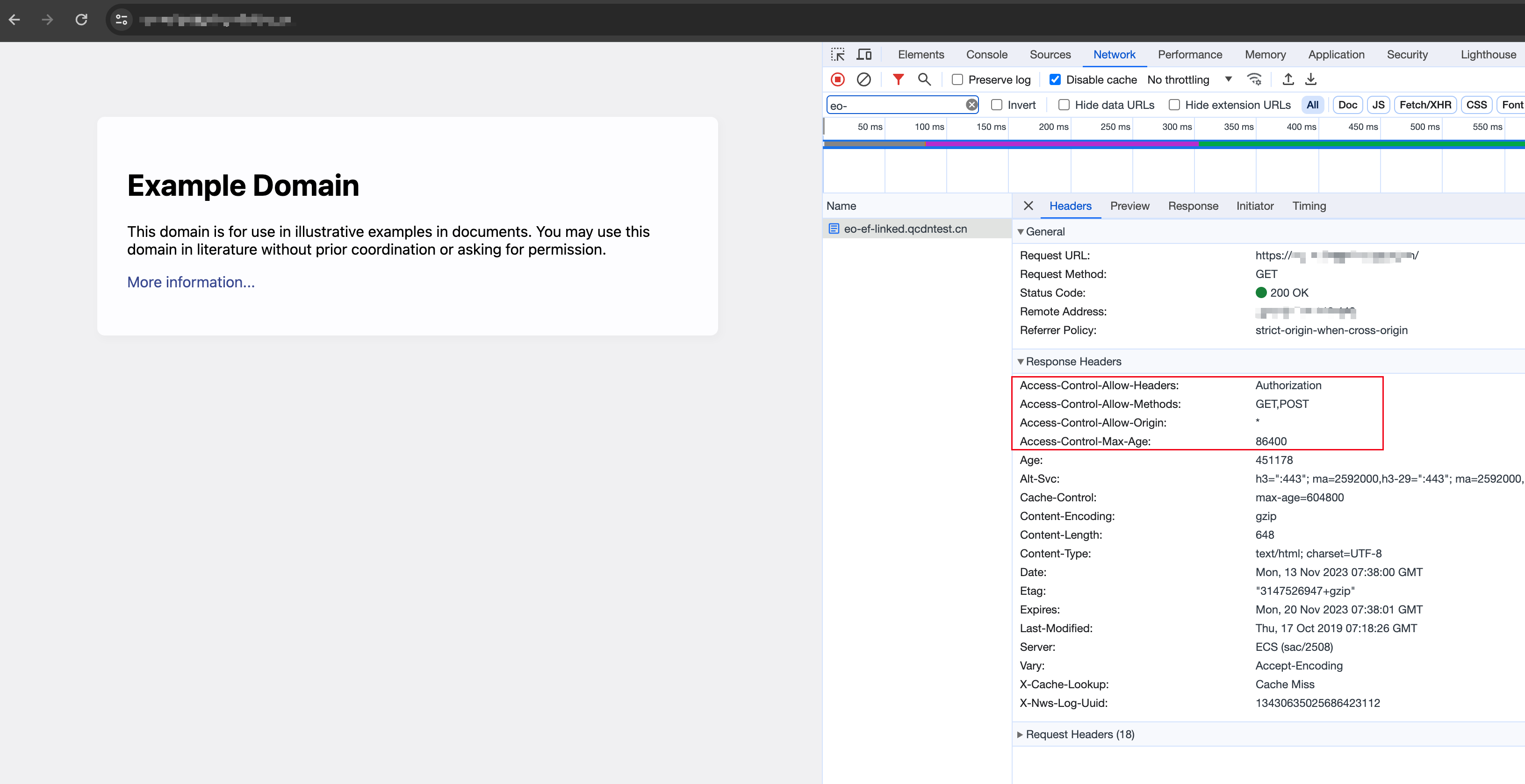The width and height of the screenshot is (1525, 784).
Task: Open network conditions settings
Action: 1255,79
